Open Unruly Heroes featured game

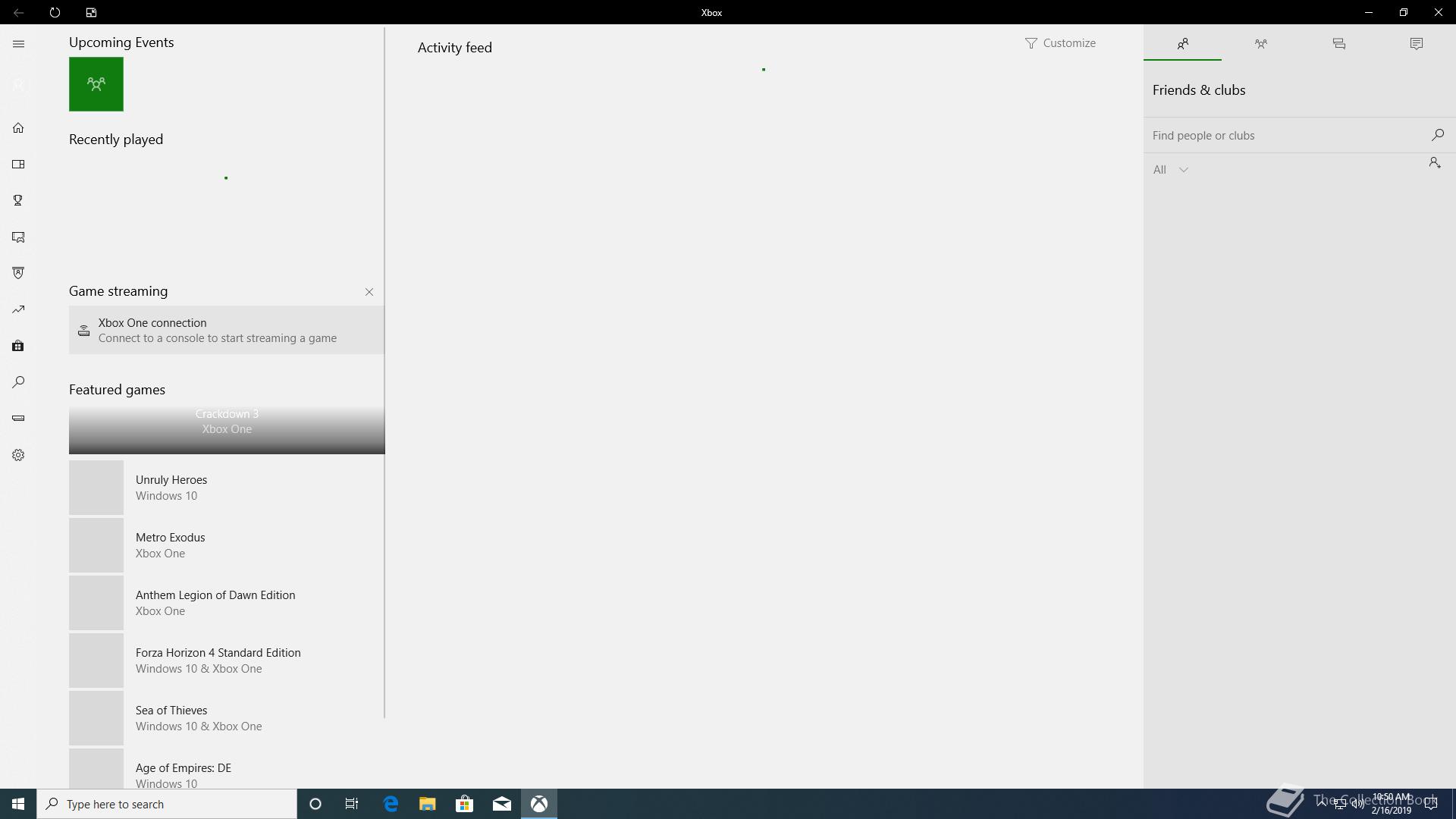point(227,488)
